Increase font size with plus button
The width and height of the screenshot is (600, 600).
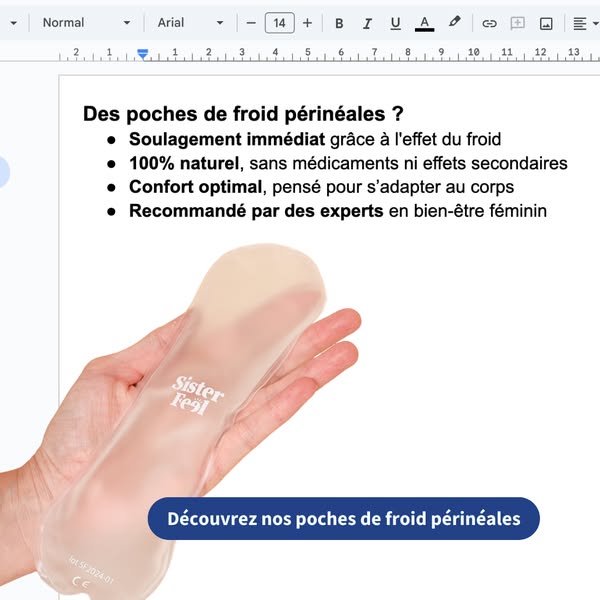click(307, 23)
